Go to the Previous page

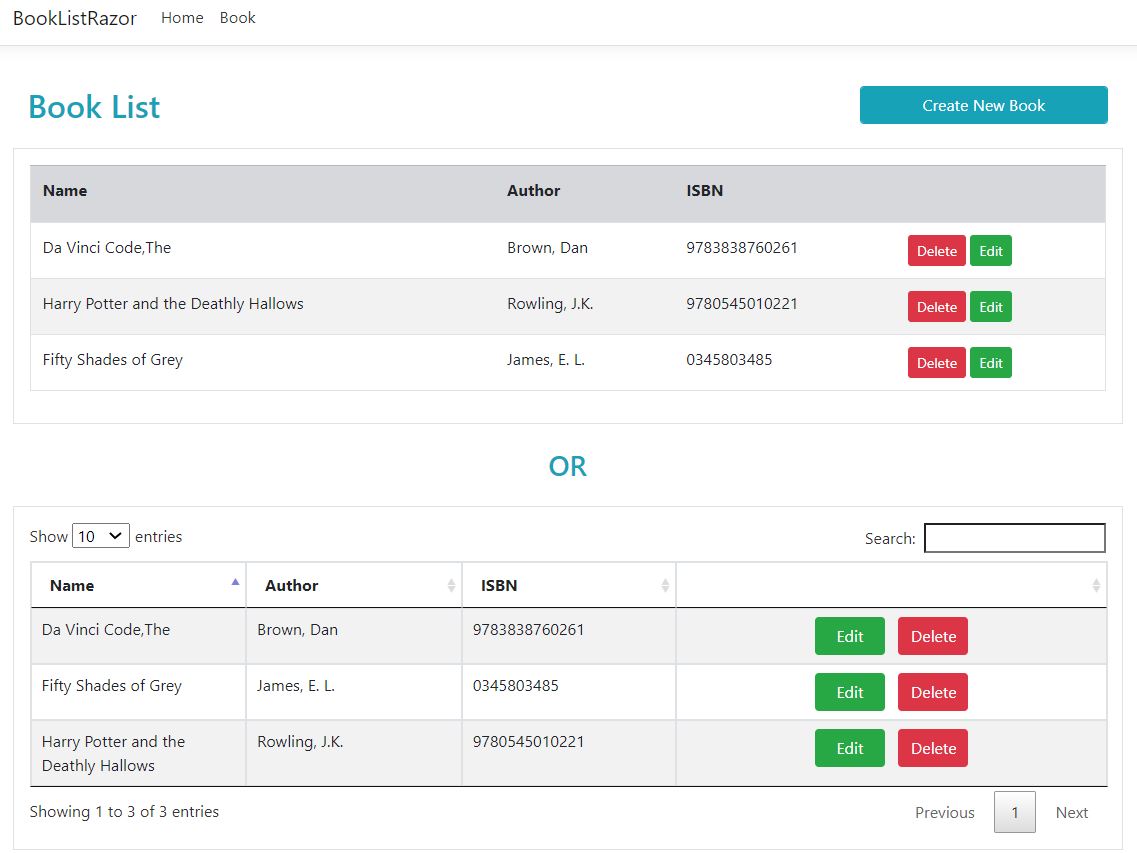click(x=944, y=812)
